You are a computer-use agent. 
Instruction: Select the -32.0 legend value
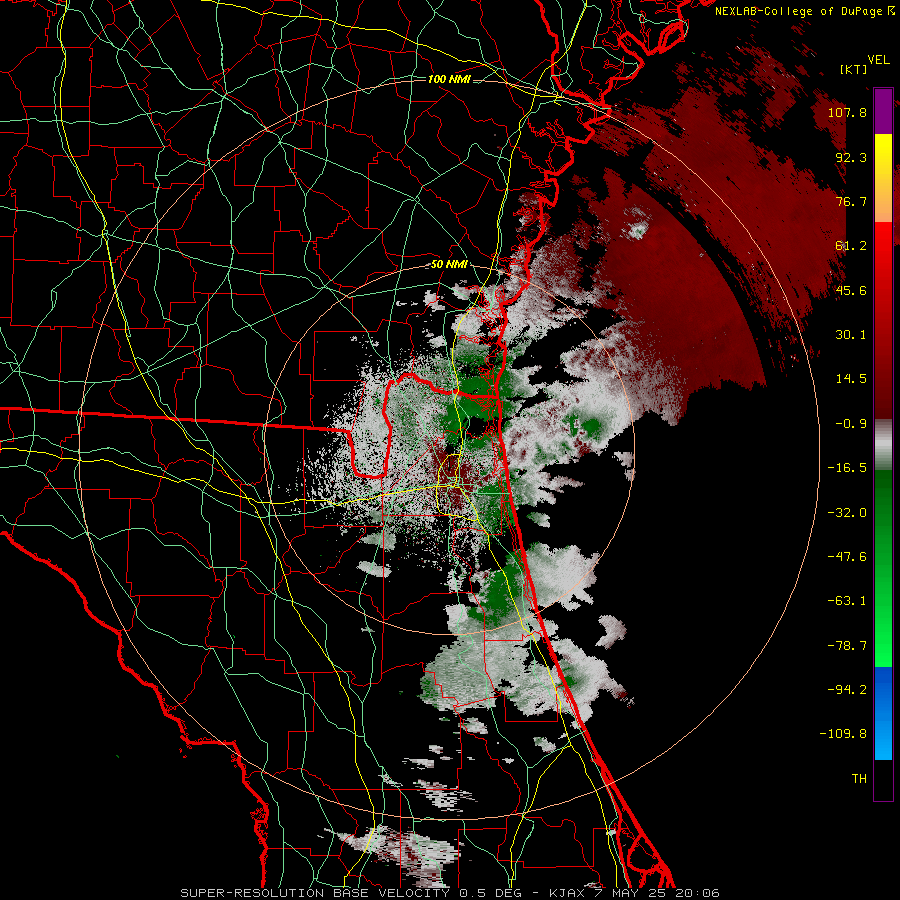point(847,513)
